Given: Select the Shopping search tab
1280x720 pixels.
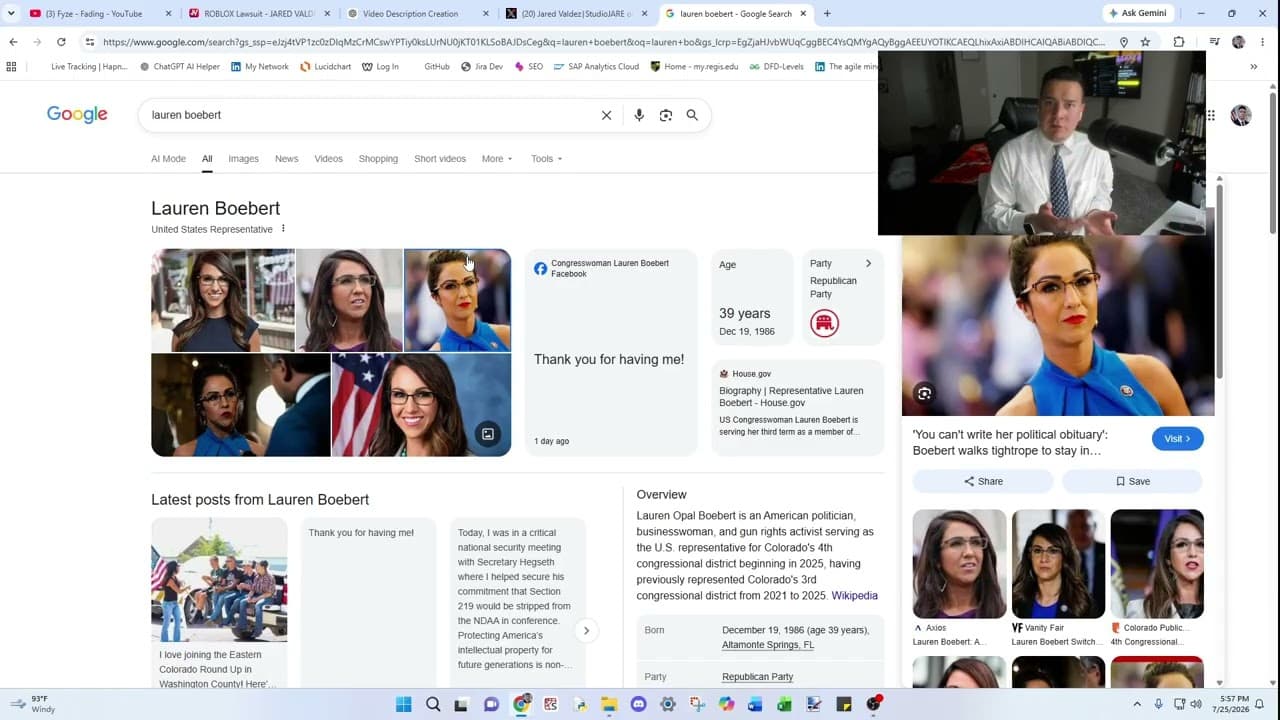Looking at the screenshot, I should point(378,159).
